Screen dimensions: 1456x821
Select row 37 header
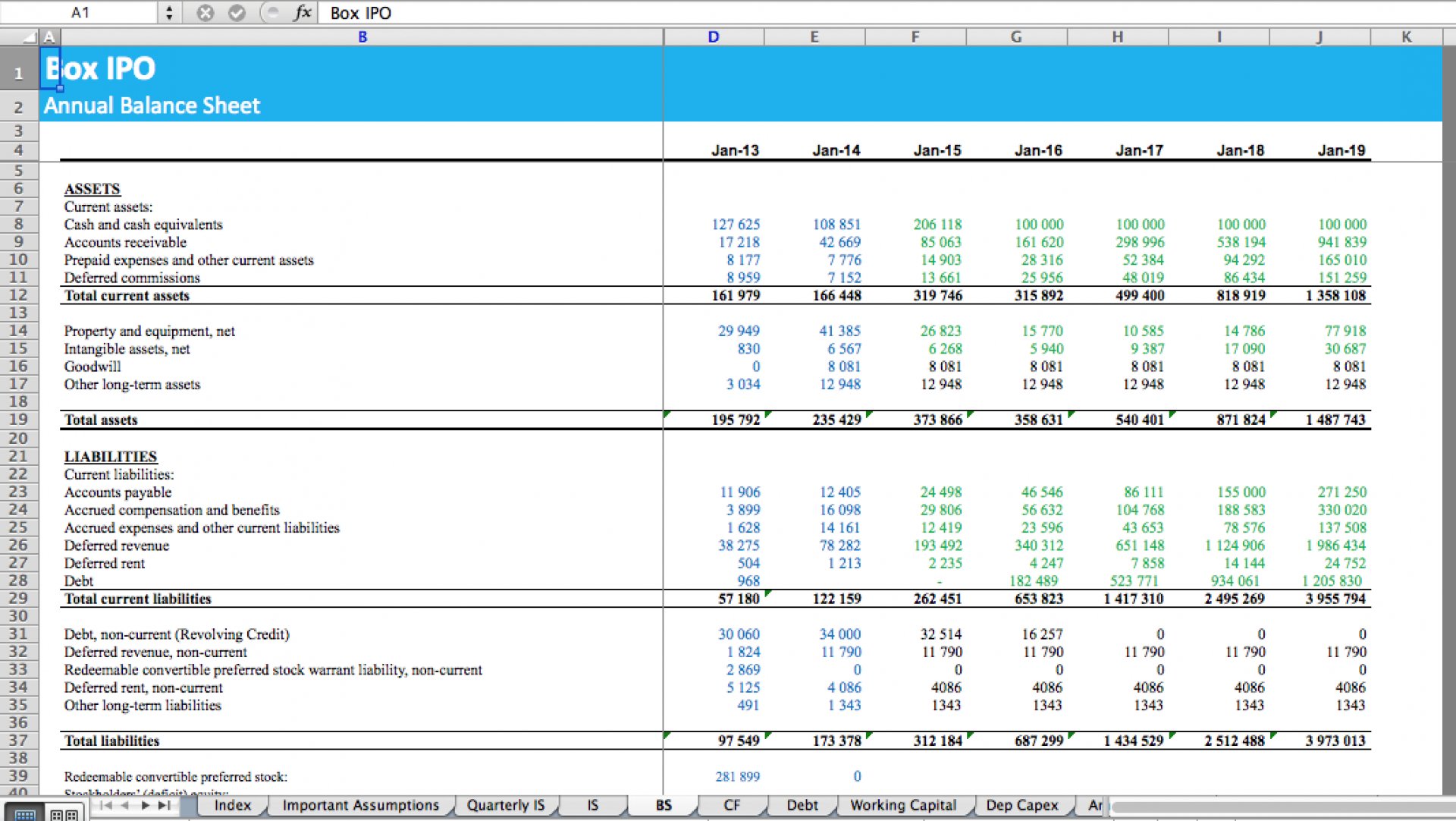[x=19, y=740]
